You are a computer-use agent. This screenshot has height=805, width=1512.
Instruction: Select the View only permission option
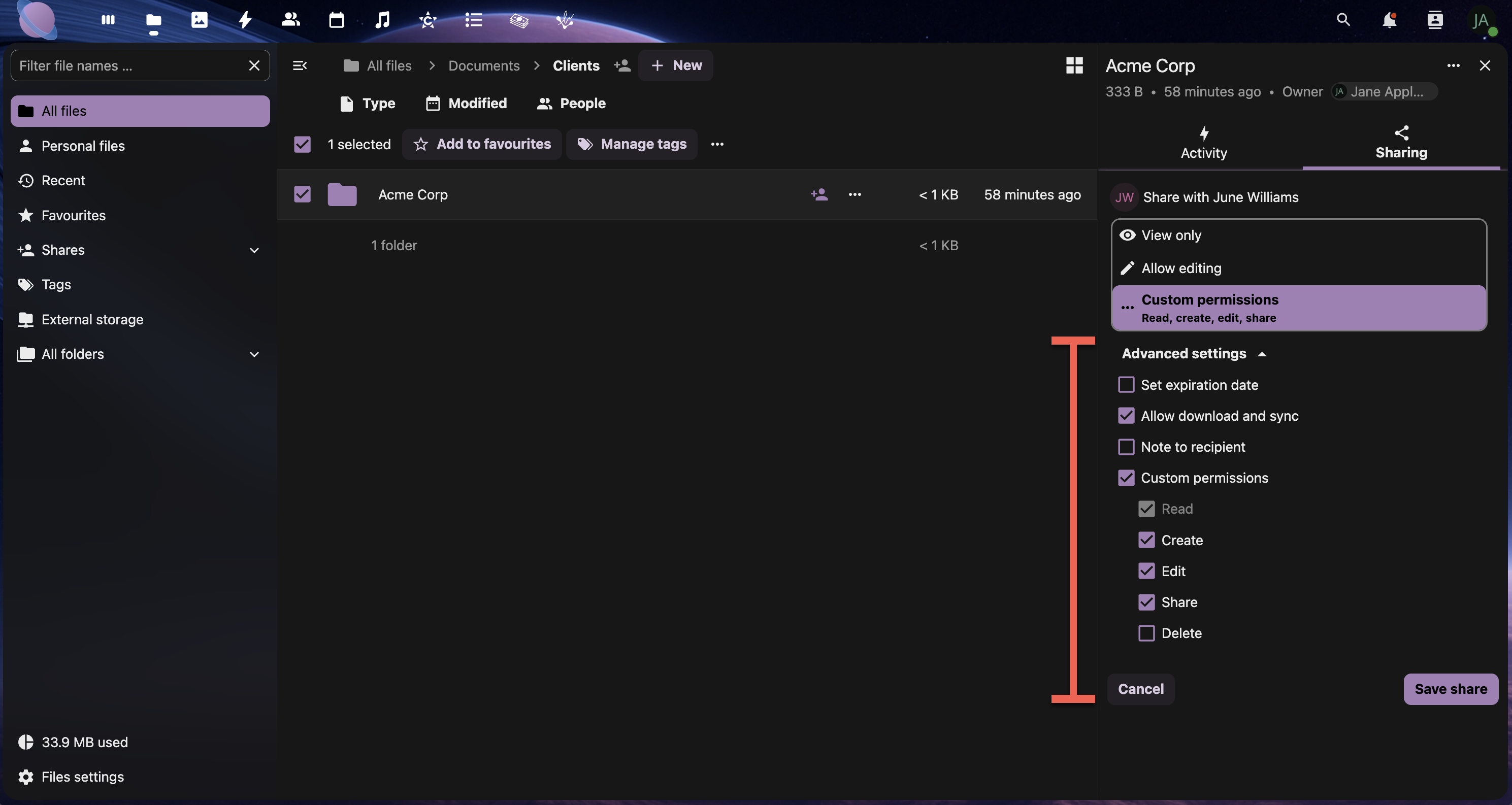click(1171, 236)
